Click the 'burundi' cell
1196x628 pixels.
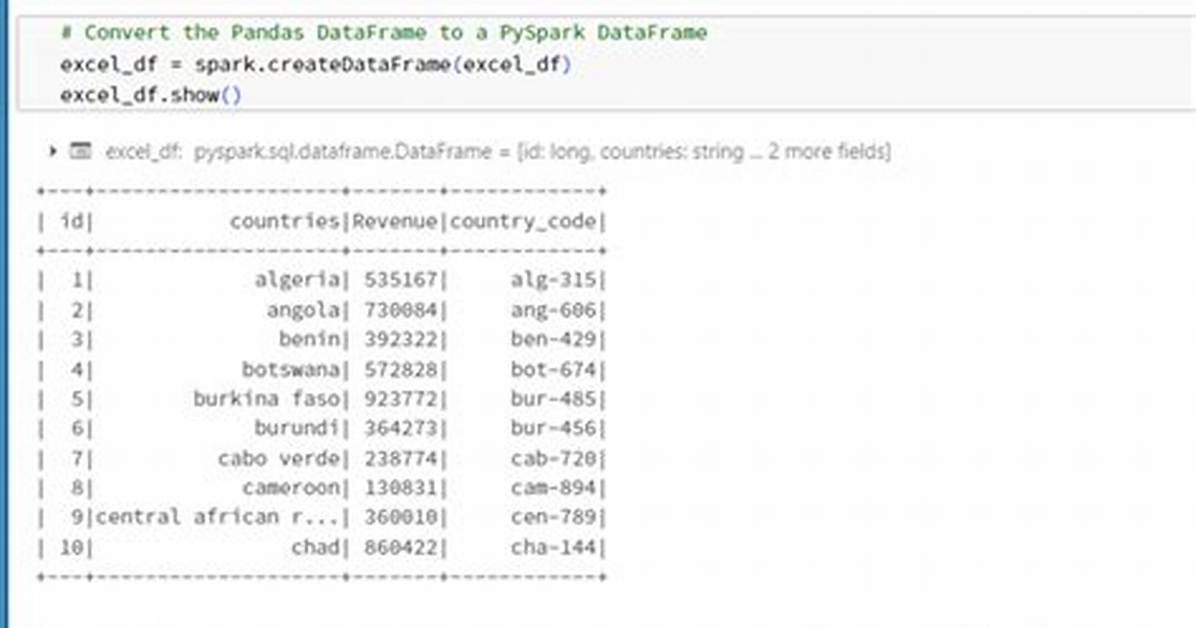point(297,428)
